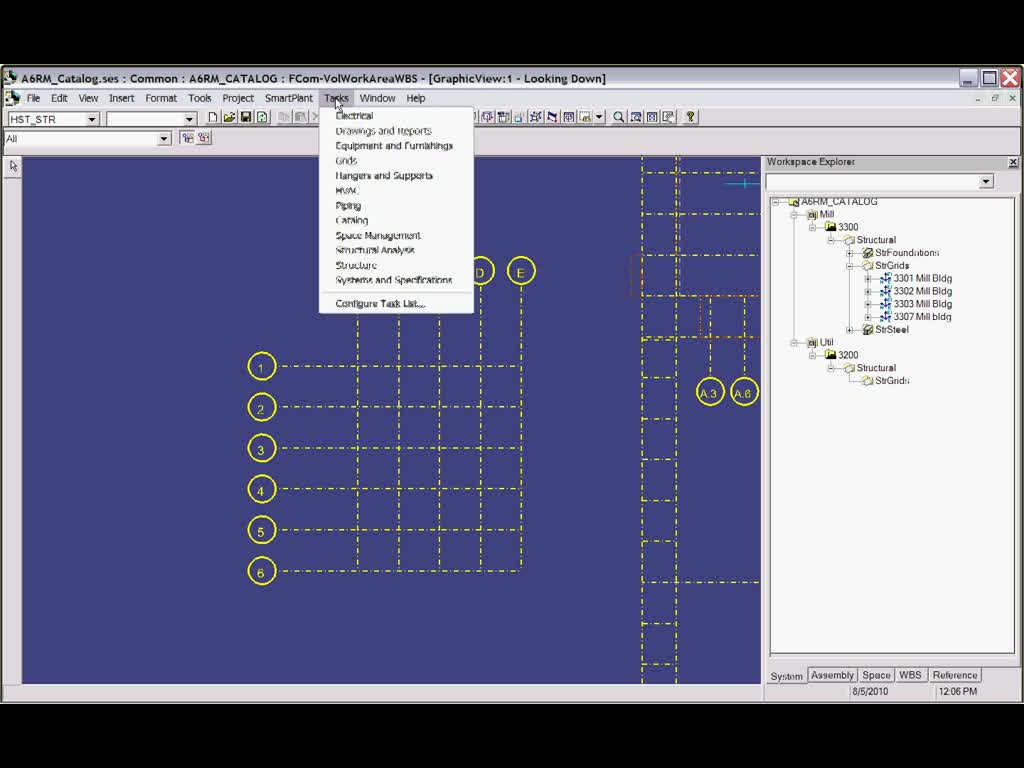Click the 3301 Mill Bldg grid icon
The height and width of the screenshot is (768, 1024).
pos(886,279)
